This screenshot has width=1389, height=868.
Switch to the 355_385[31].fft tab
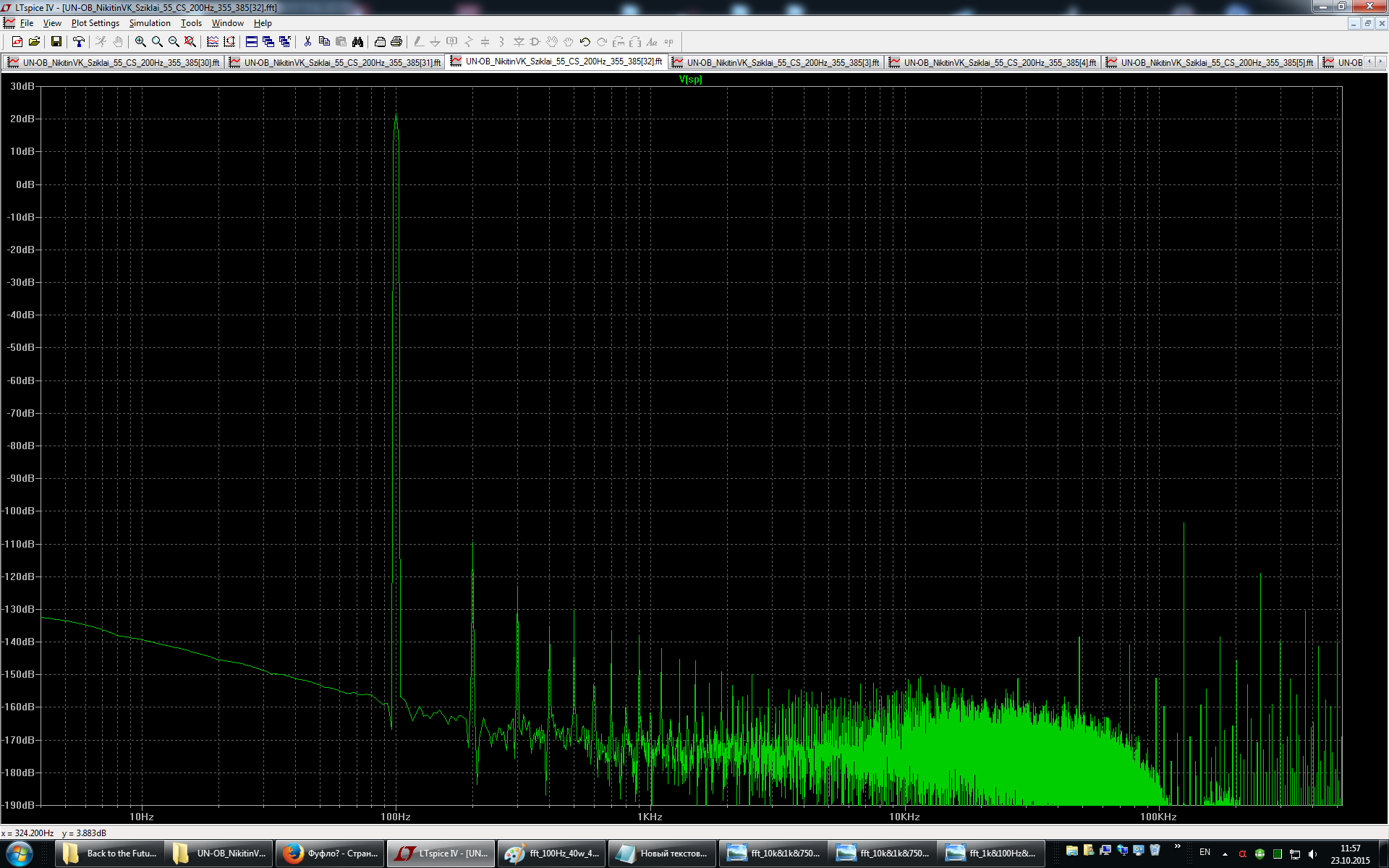coord(335,63)
